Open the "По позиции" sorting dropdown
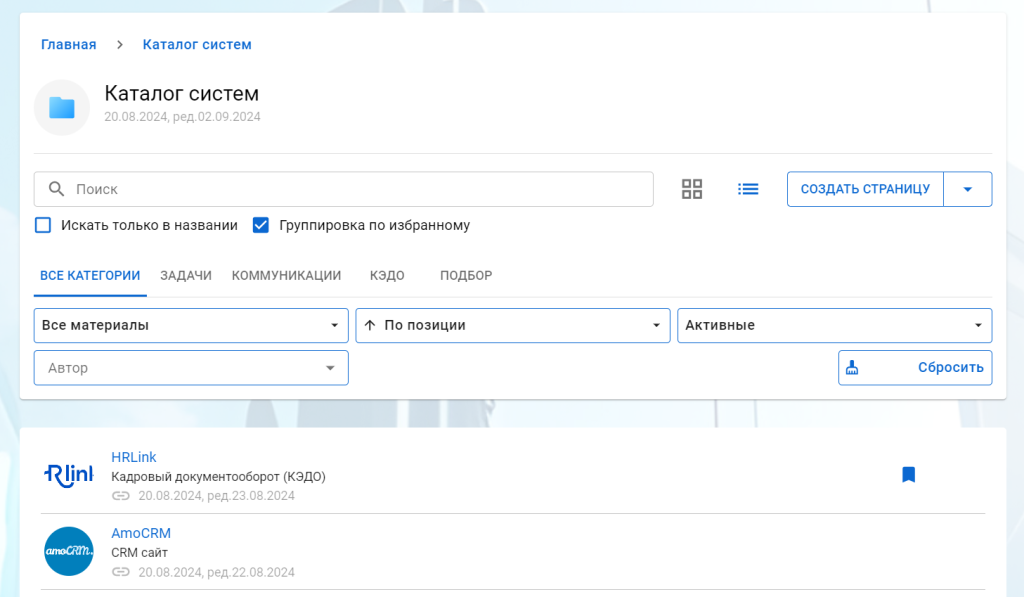This screenshot has width=1024, height=597. pos(512,325)
